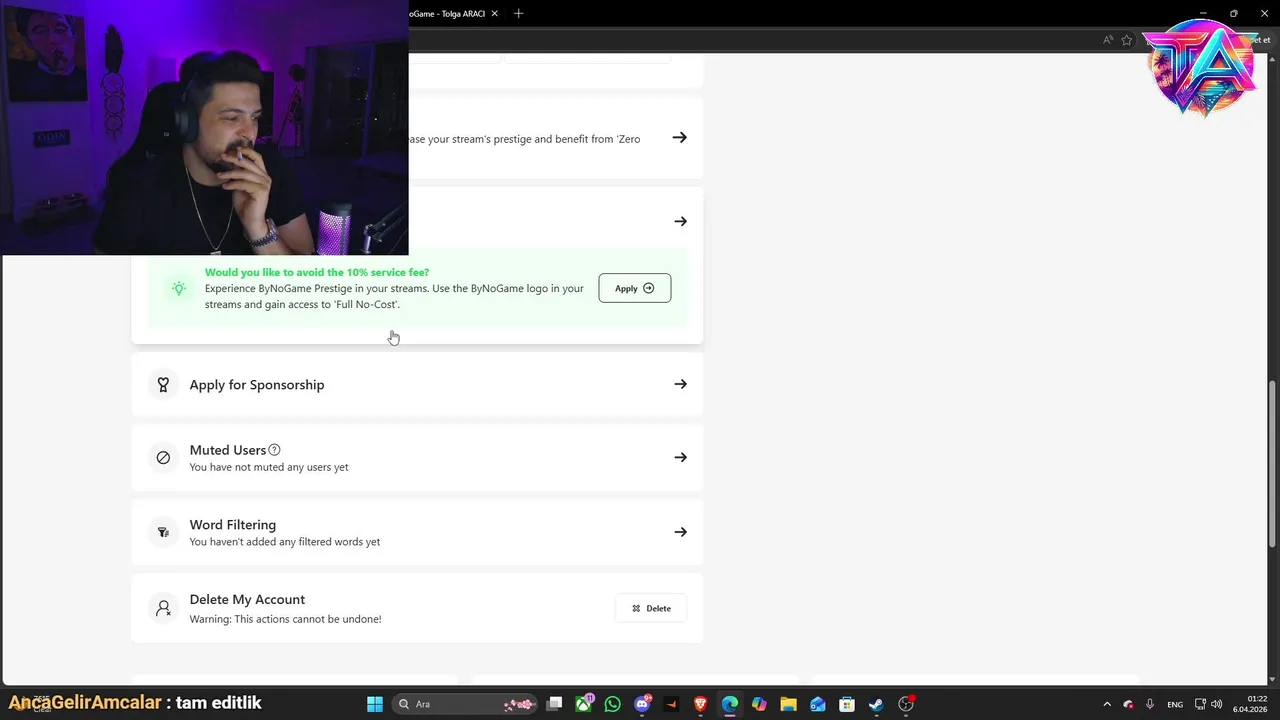
Task: Open the clock and date panel
Action: 1252,704
